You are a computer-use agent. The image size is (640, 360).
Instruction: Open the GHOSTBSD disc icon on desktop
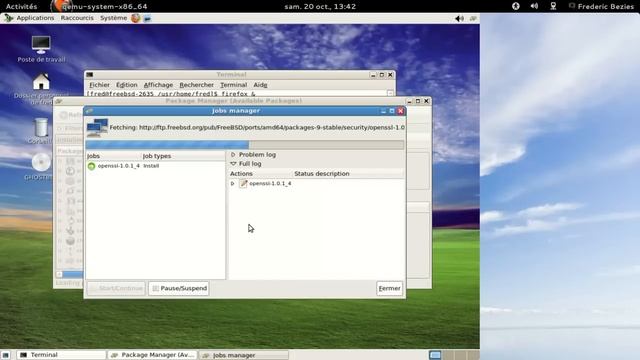[41, 162]
